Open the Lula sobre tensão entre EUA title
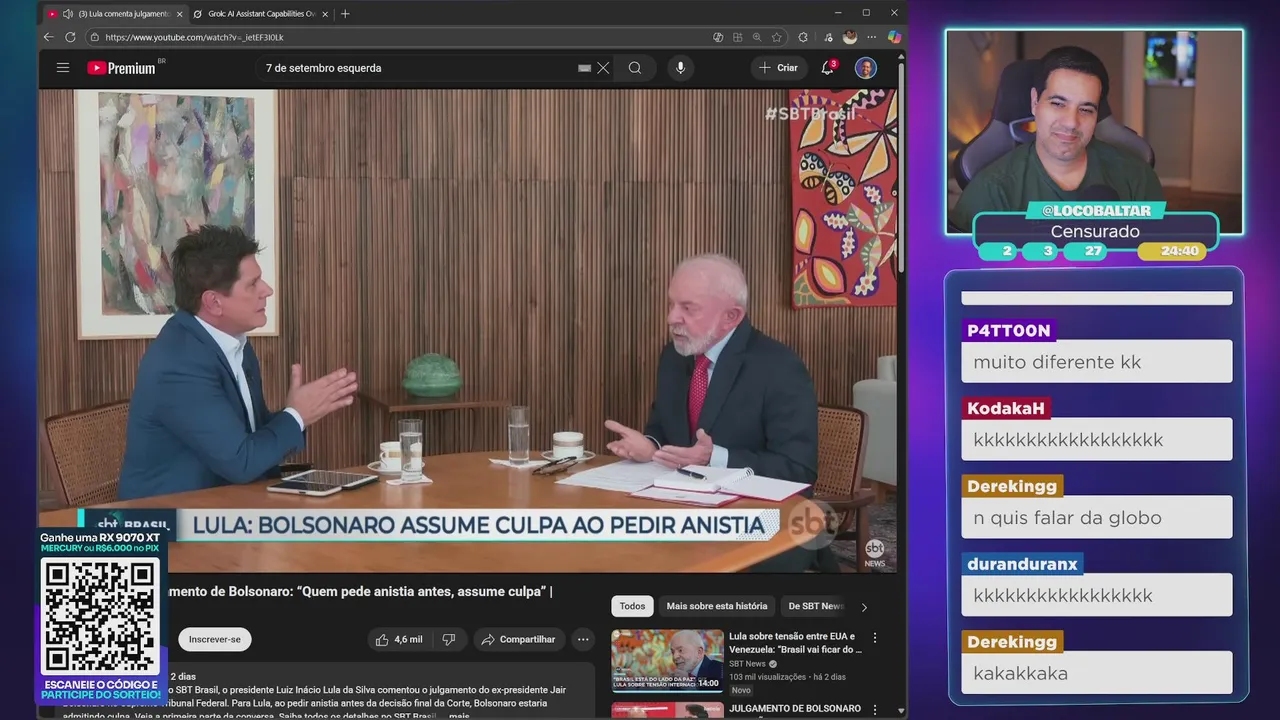Screen dimensions: 1280x720 [x=795, y=642]
